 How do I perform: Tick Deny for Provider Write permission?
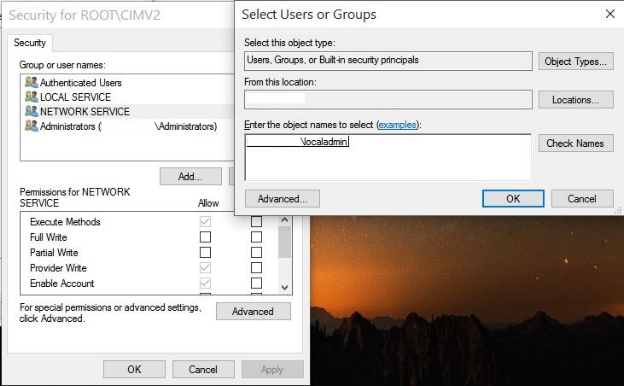click(x=256, y=267)
